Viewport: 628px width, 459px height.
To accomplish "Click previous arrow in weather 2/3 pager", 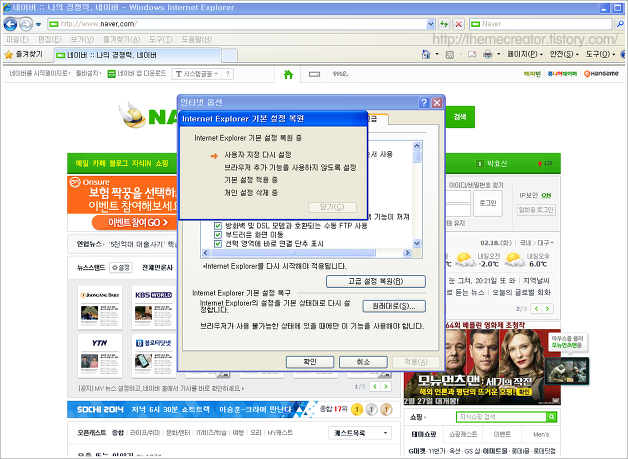I will [537, 308].
